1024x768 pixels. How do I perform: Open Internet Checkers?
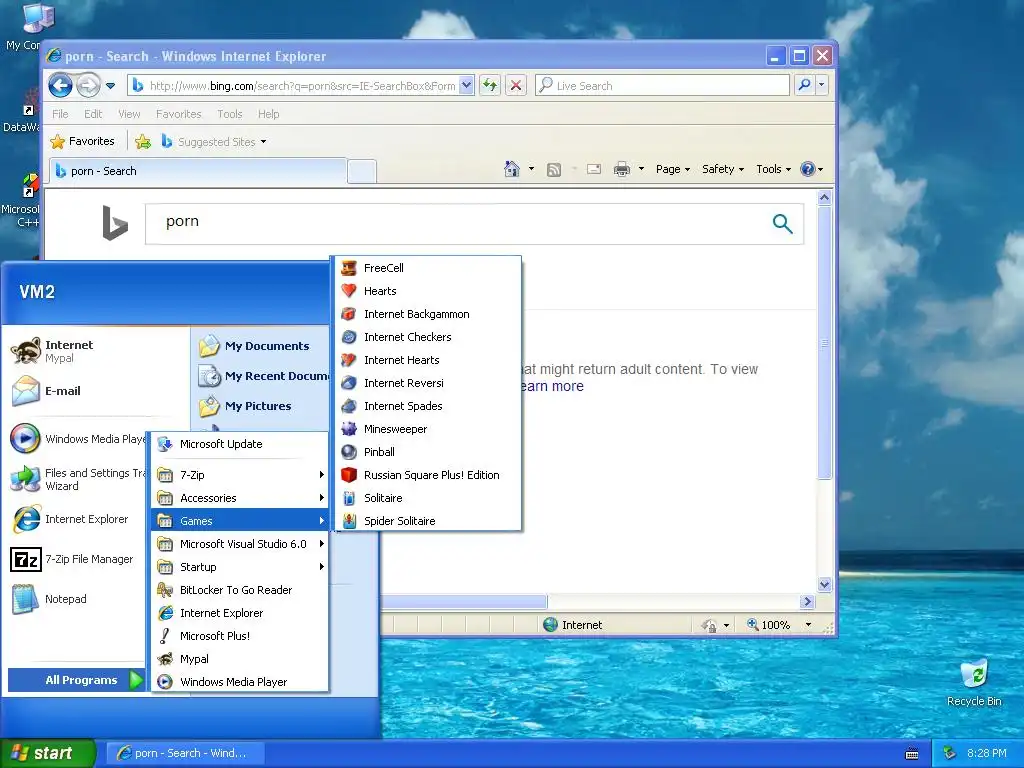coord(428,337)
